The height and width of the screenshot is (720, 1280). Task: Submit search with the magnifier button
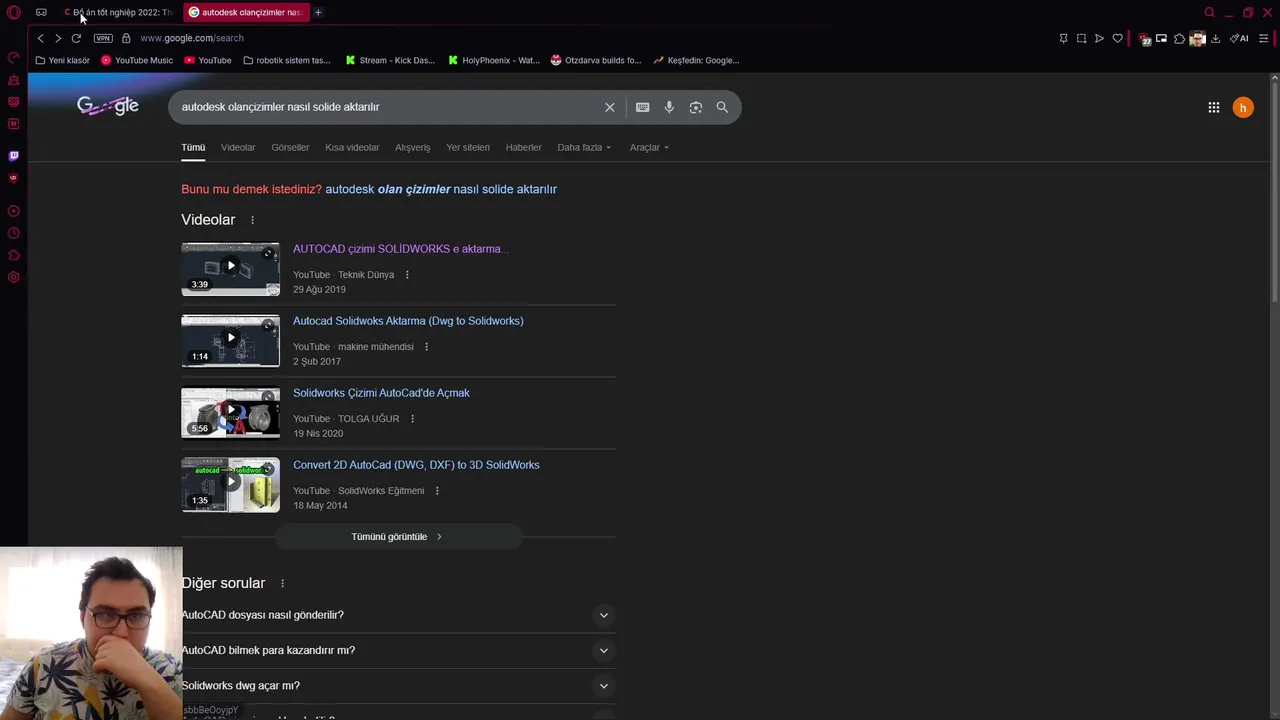coord(722,107)
